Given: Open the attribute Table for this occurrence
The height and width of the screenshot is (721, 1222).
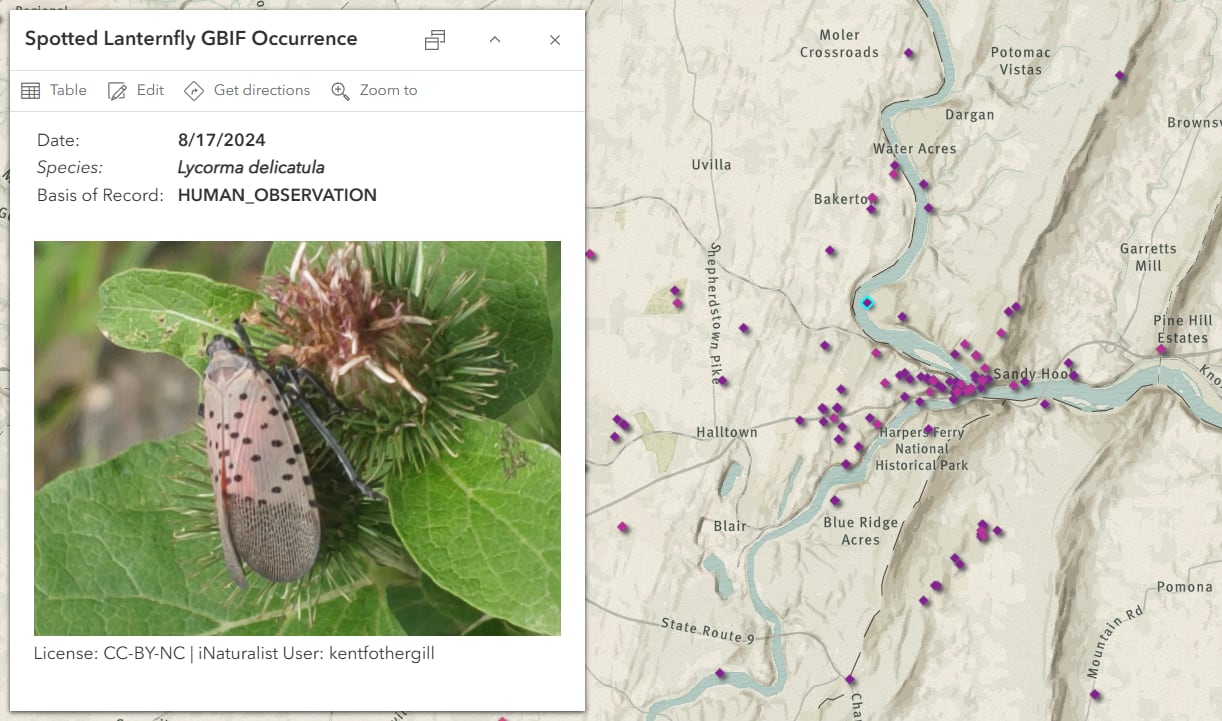Looking at the screenshot, I should point(53,90).
